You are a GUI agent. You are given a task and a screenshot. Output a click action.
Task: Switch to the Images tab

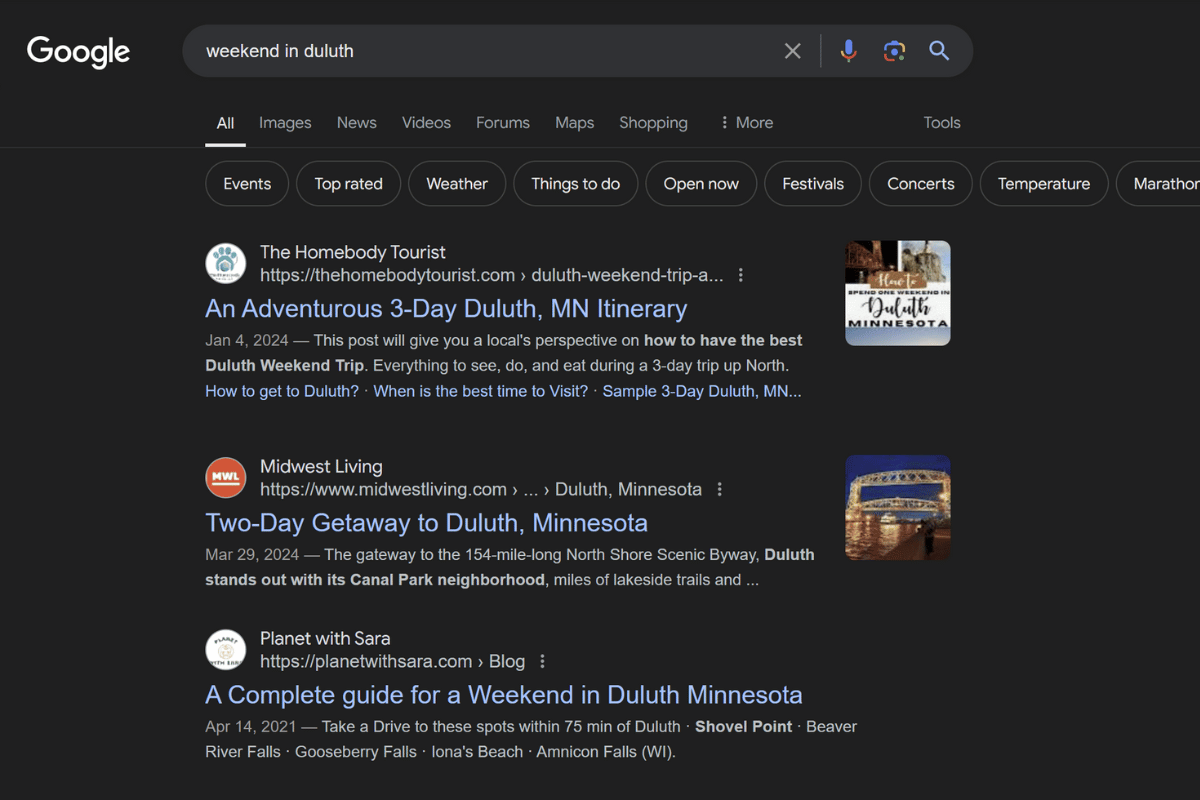point(285,123)
